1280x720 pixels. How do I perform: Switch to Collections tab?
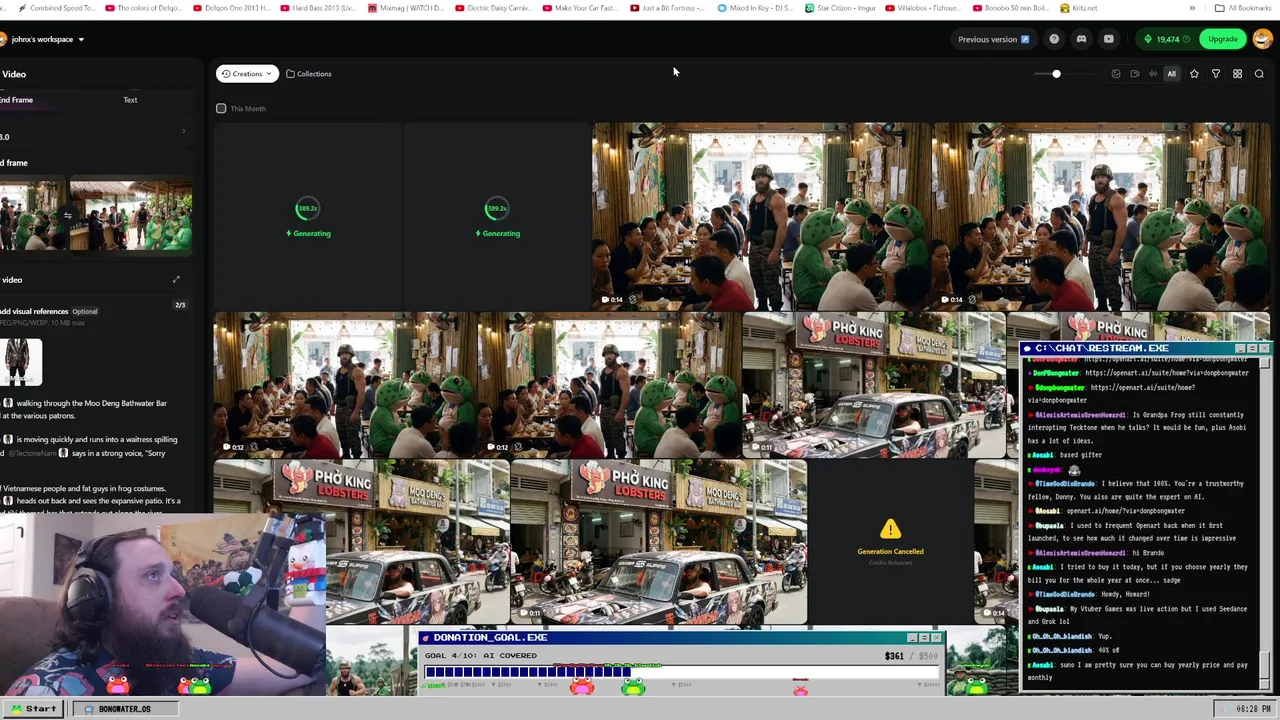(x=309, y=74)
